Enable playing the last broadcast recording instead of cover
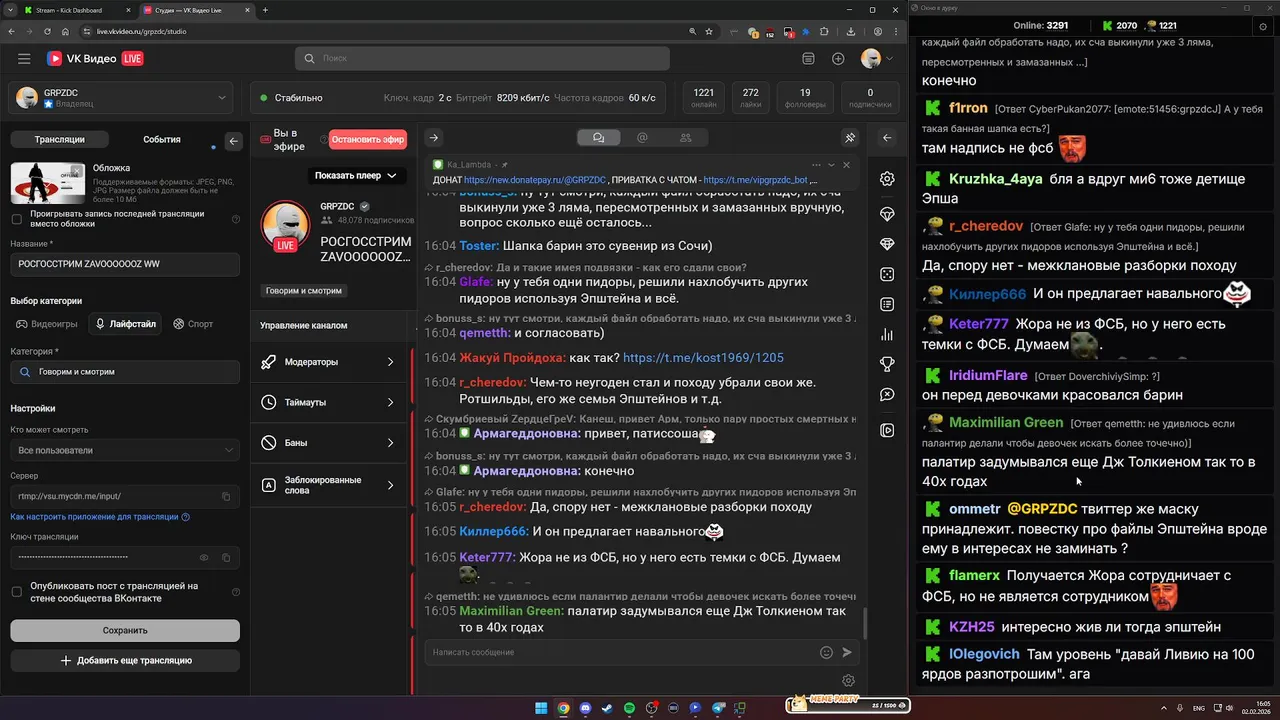1280x720 pixels. pos(16,219)
